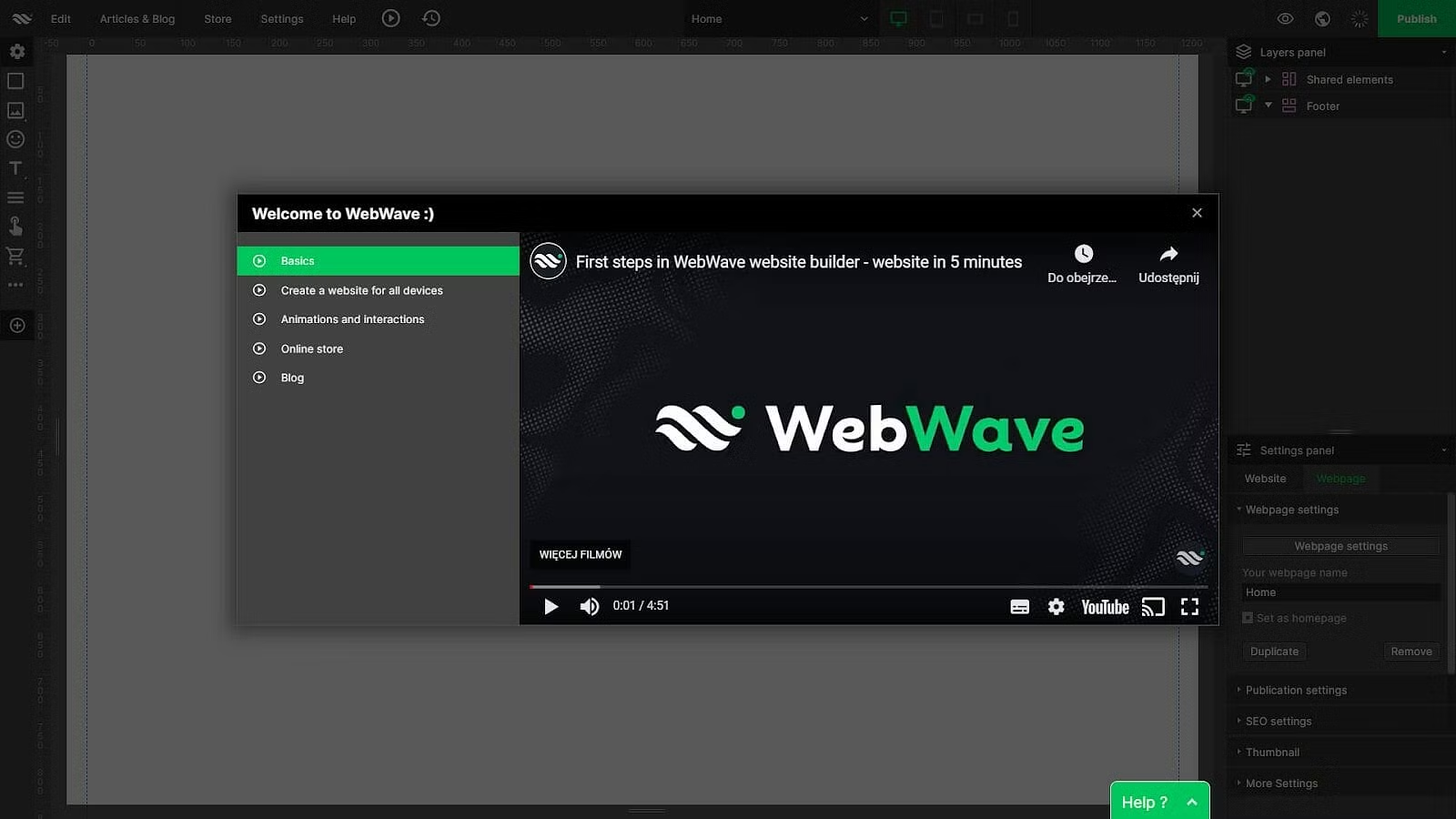This screenshot has height=819, width=1456.
Task: Click the globe icon in the top bar
Action: coord(1322,18)
